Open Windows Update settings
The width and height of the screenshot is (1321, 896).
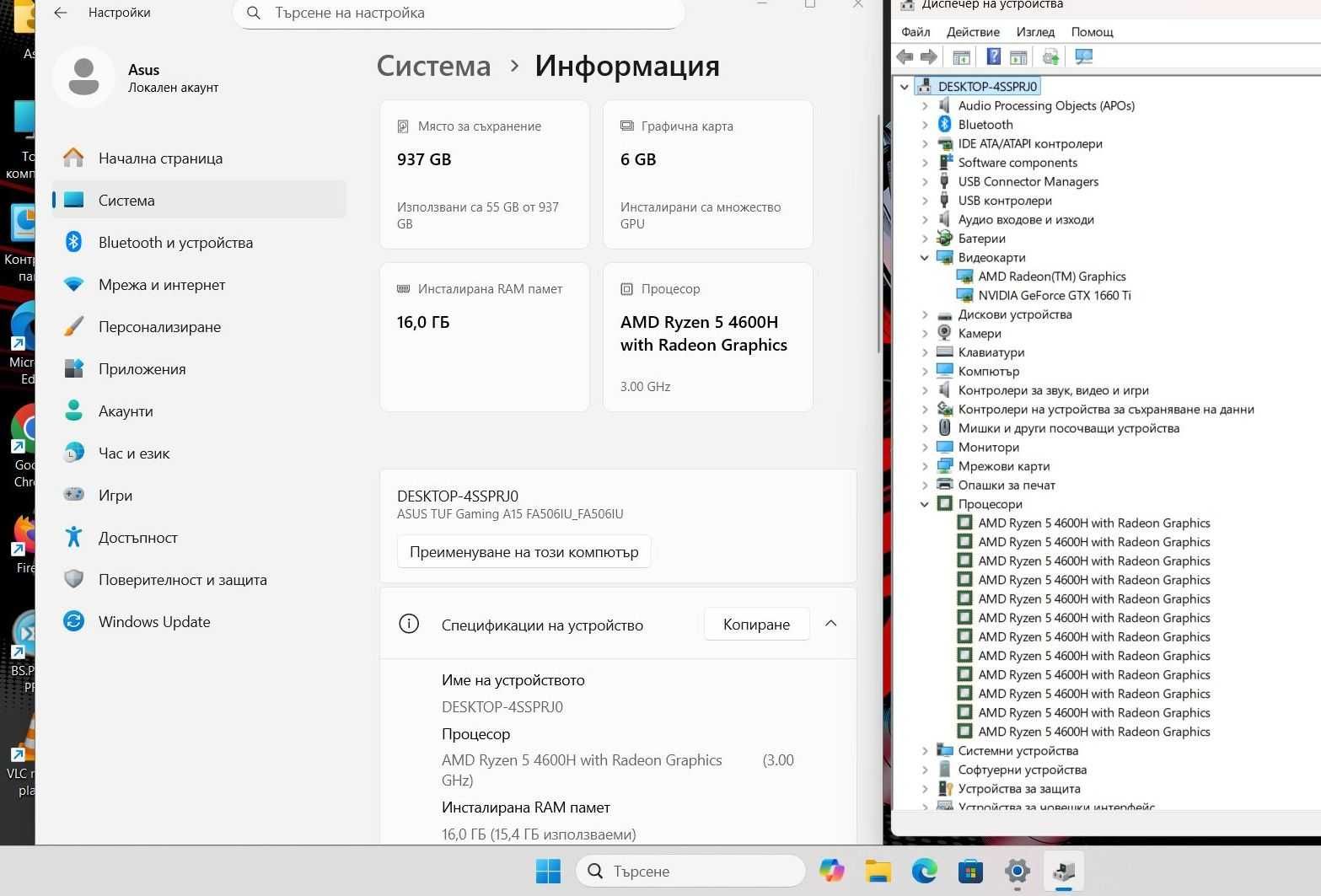[199, 621]
